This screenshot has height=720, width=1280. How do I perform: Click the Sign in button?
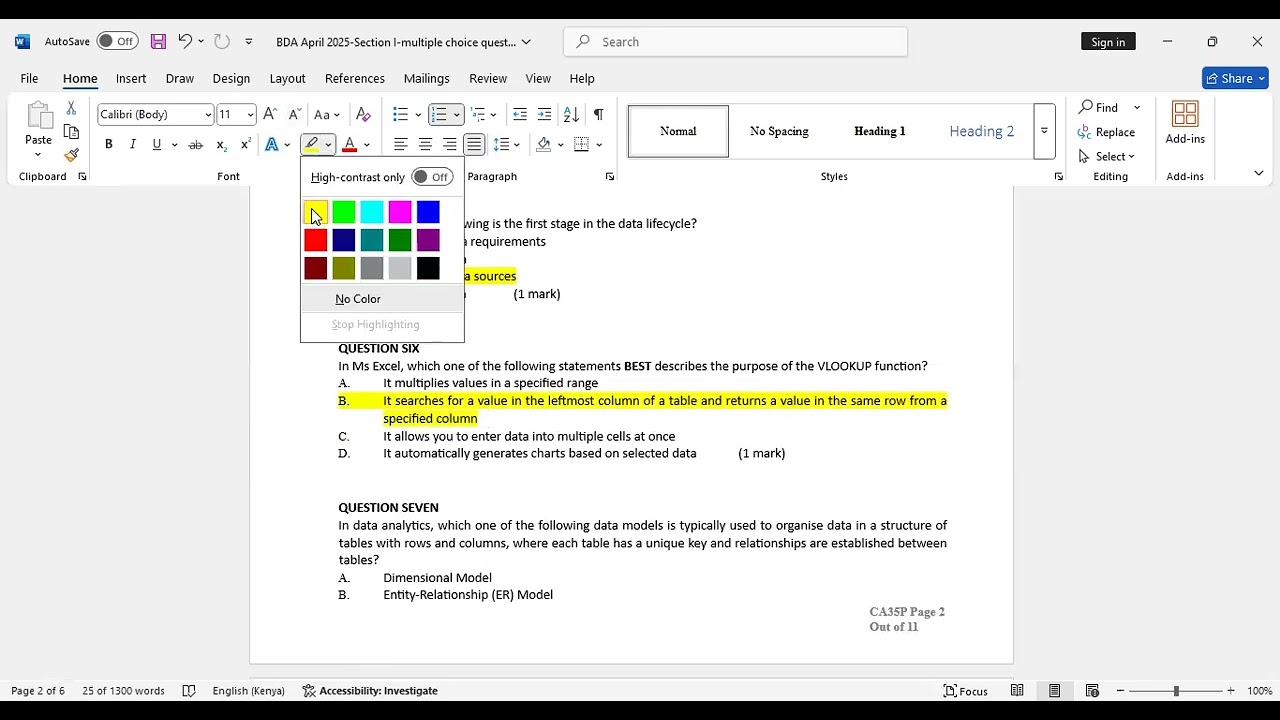(1108, 42)
